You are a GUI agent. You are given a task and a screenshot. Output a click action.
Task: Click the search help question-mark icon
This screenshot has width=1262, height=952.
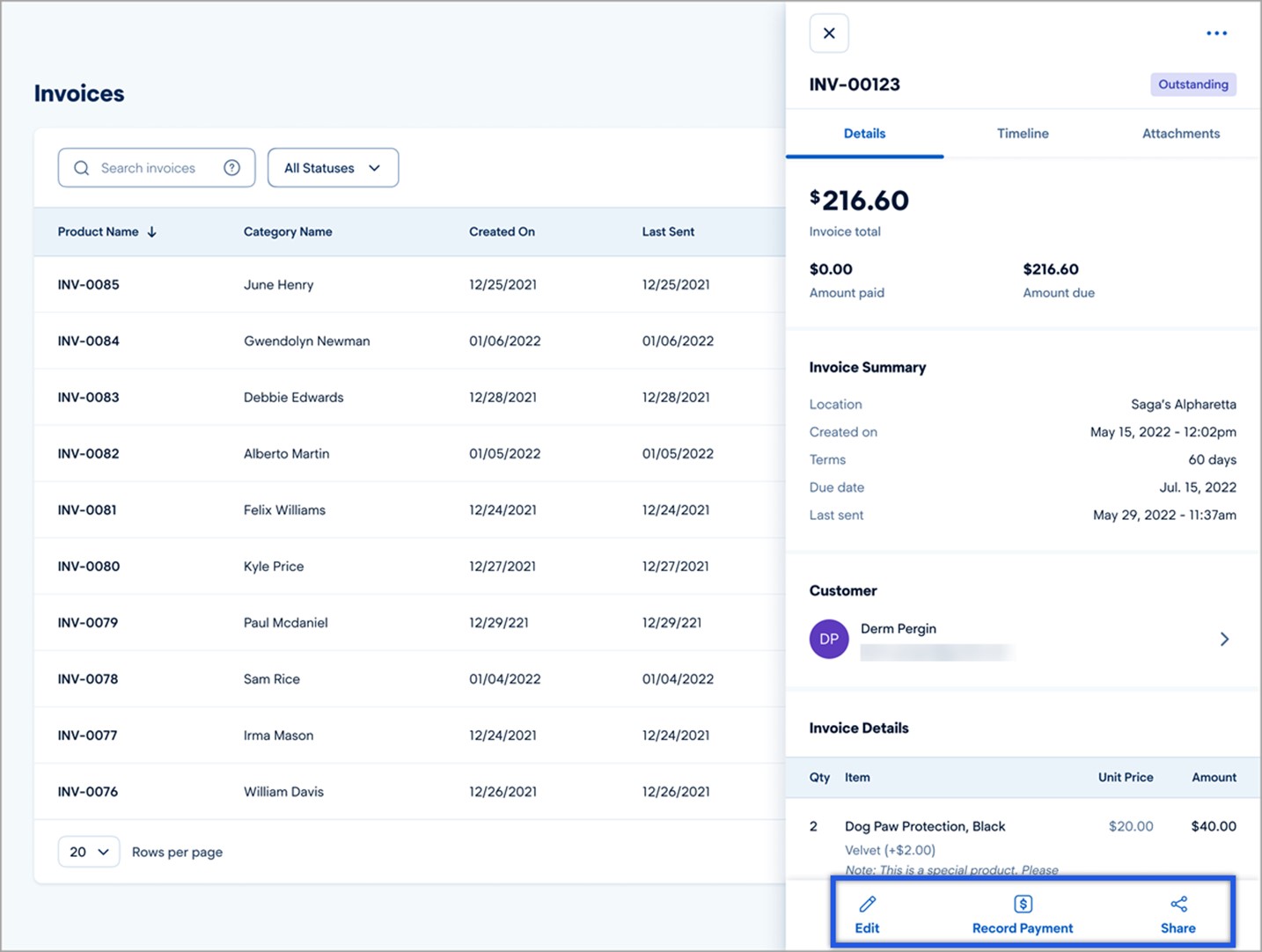point(231,168)
